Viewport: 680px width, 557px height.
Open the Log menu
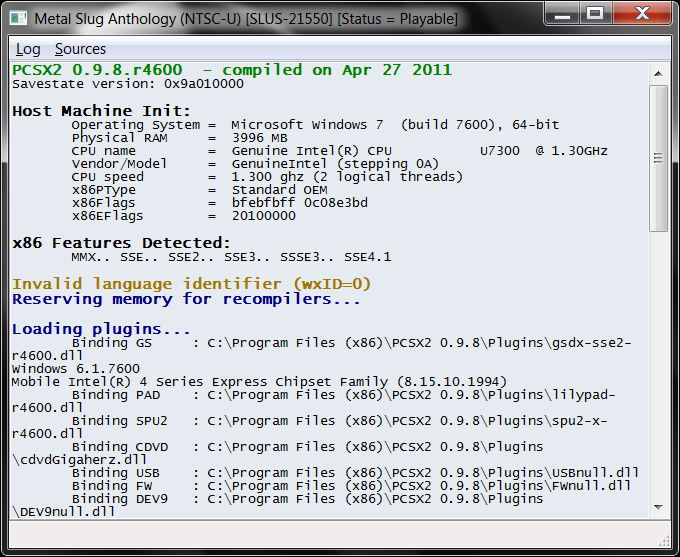tap(28, 49)
